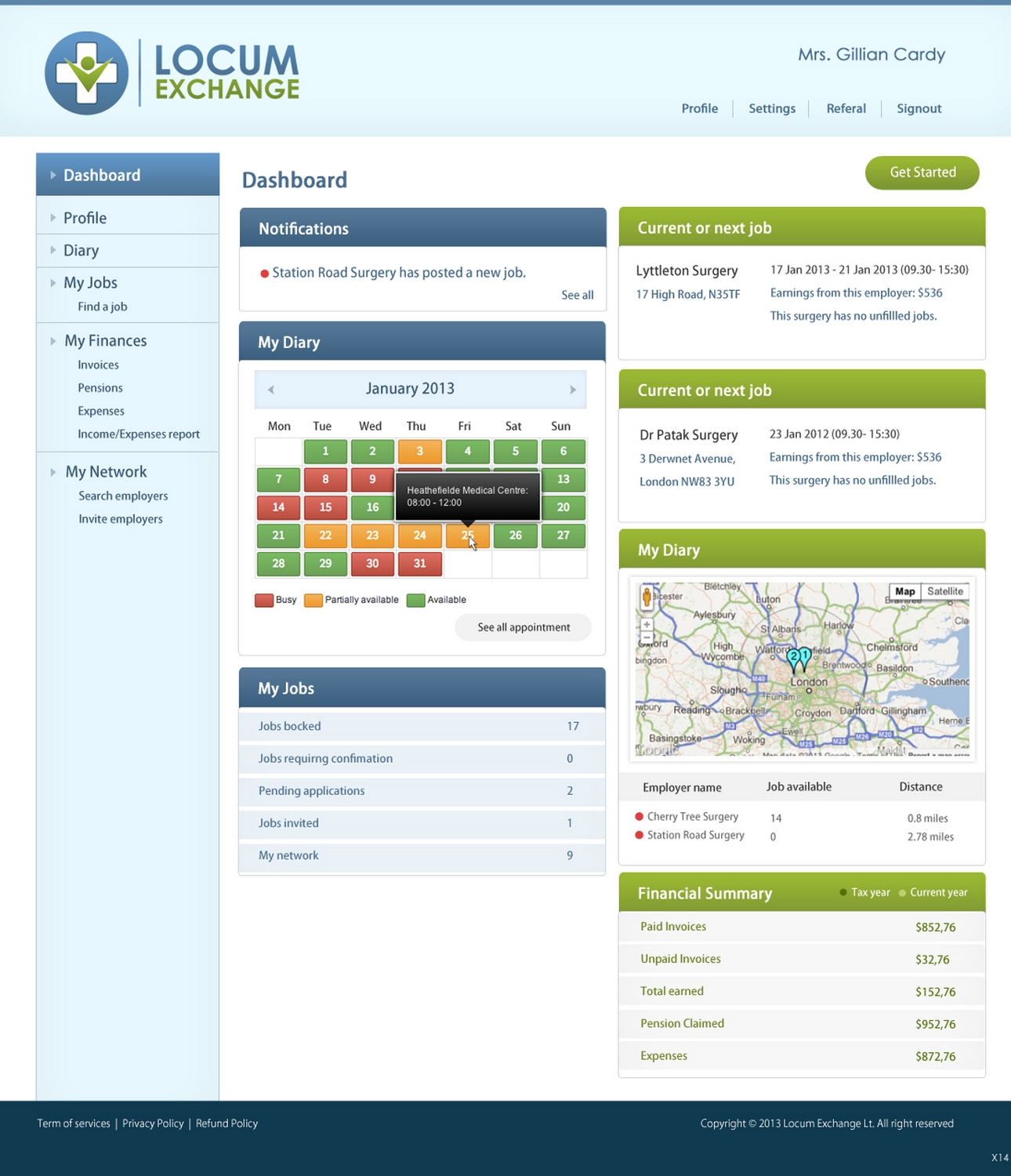
Task: Expand the My Jobs sidebar arrow
Action: tap(53, 283)
